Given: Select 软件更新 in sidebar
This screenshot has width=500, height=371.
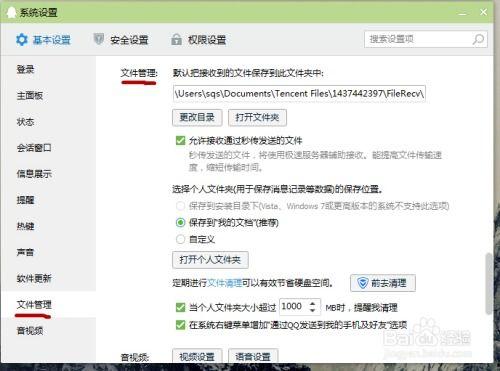Looking at the screenshot, I should pos(34,278).
